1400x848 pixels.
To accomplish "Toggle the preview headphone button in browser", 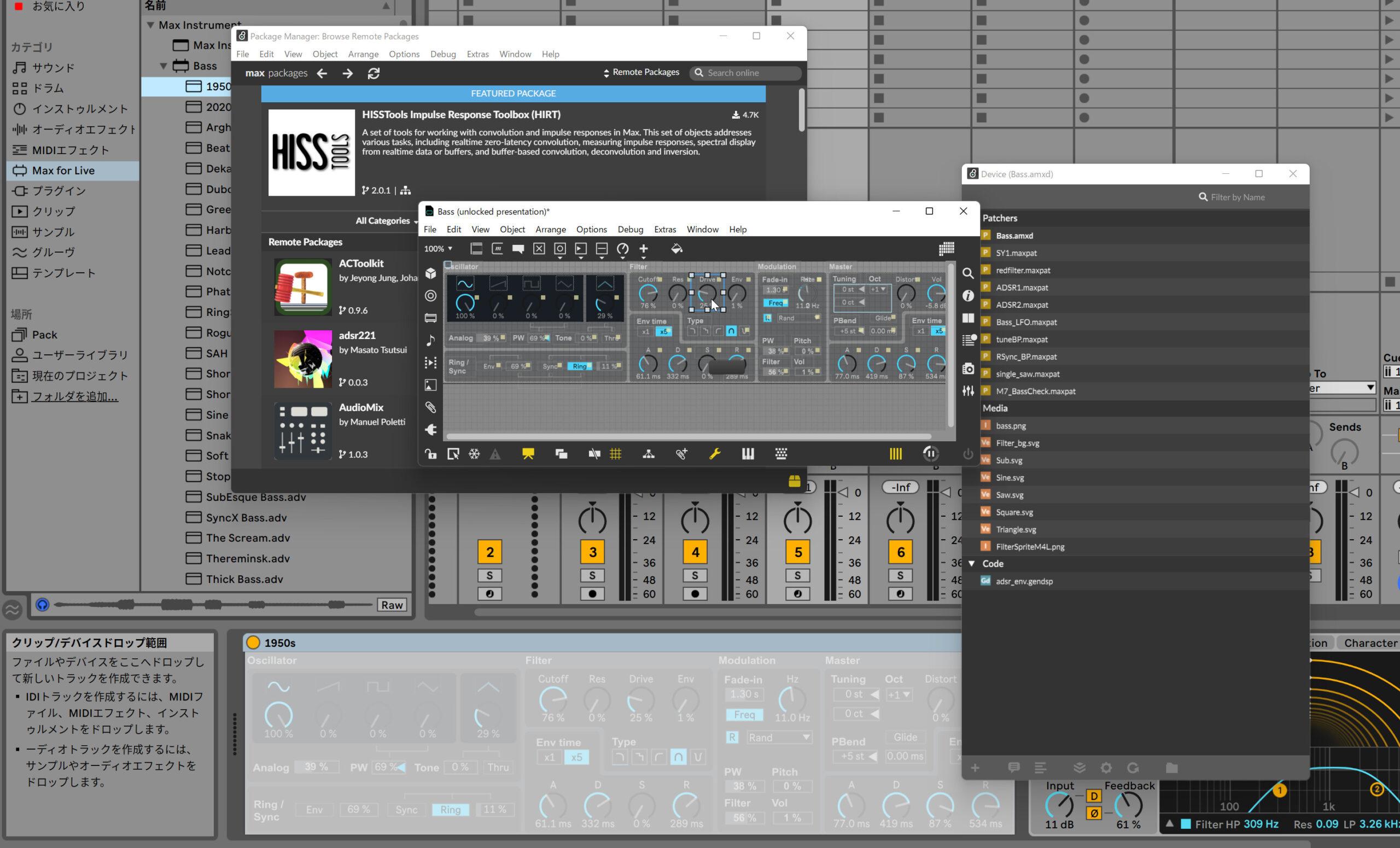I will [42, 605].
